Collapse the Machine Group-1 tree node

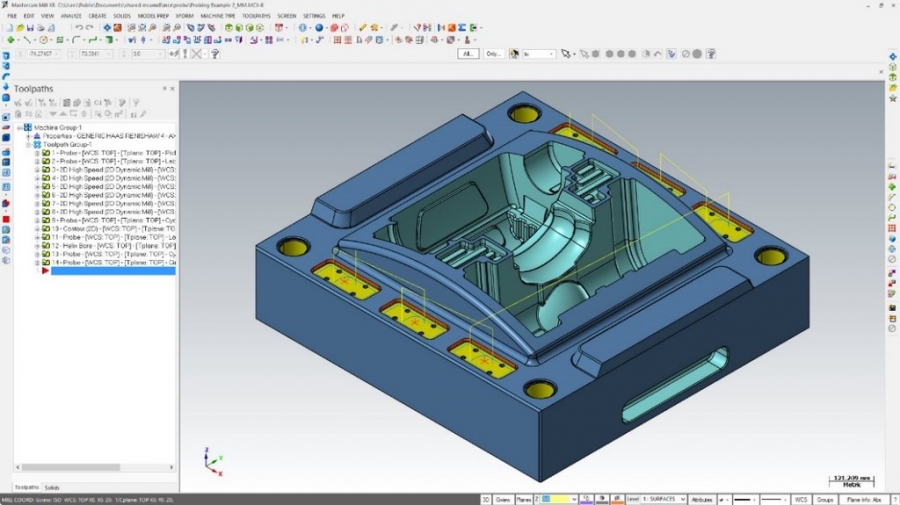tap(19, 128)
